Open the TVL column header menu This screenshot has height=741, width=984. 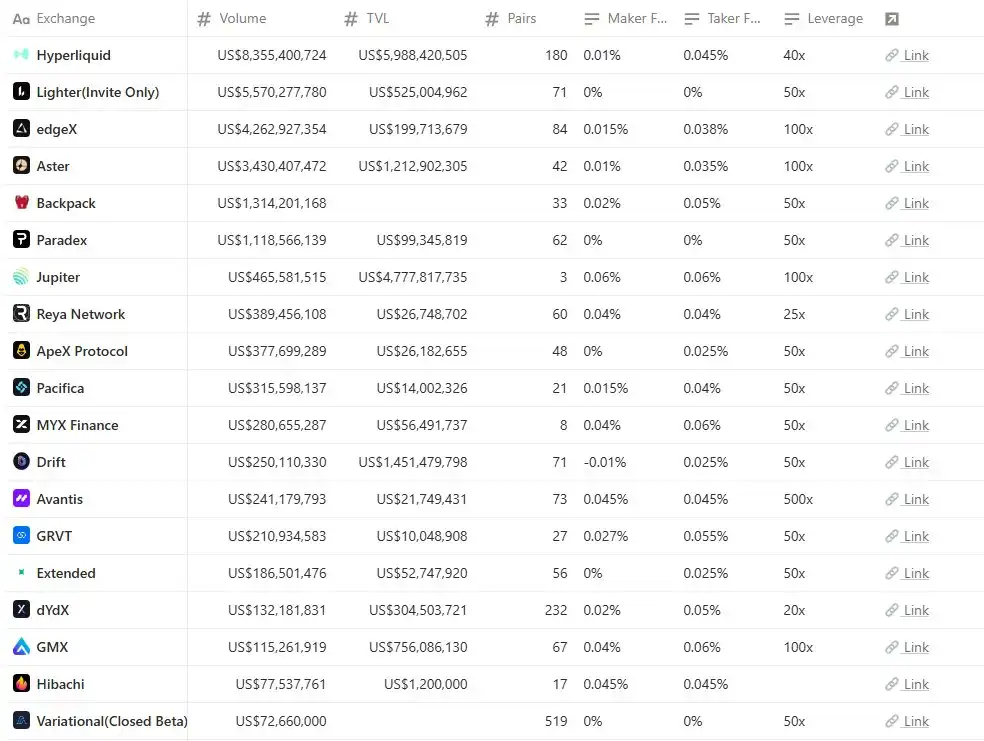coord(377,18)
